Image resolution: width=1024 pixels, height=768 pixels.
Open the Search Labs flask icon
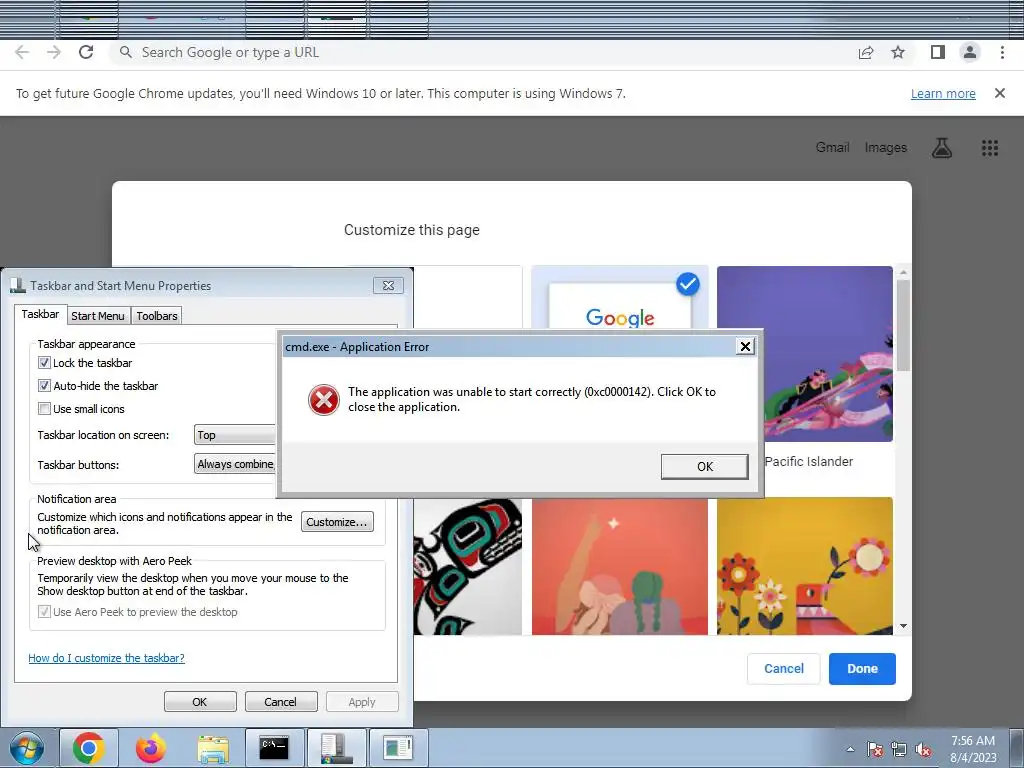pos(941,148)
